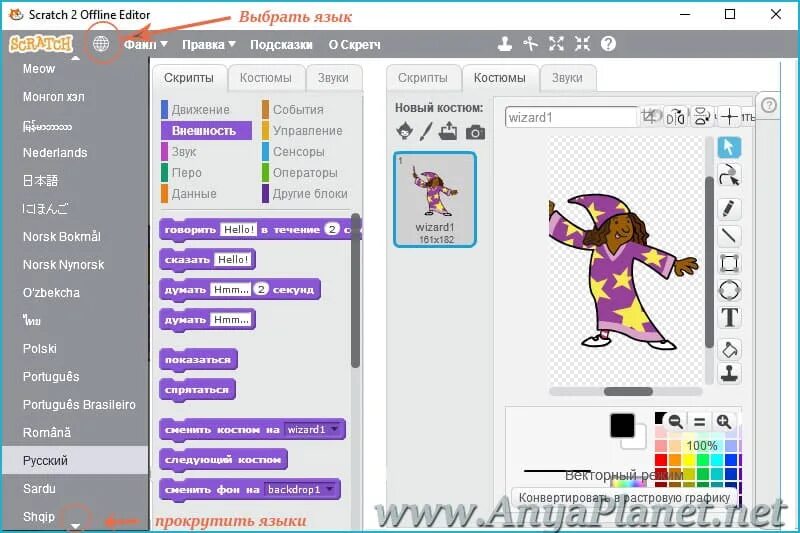Flip costume up-down icon
This screenshot has height=533, width=800.
[702, 117]
